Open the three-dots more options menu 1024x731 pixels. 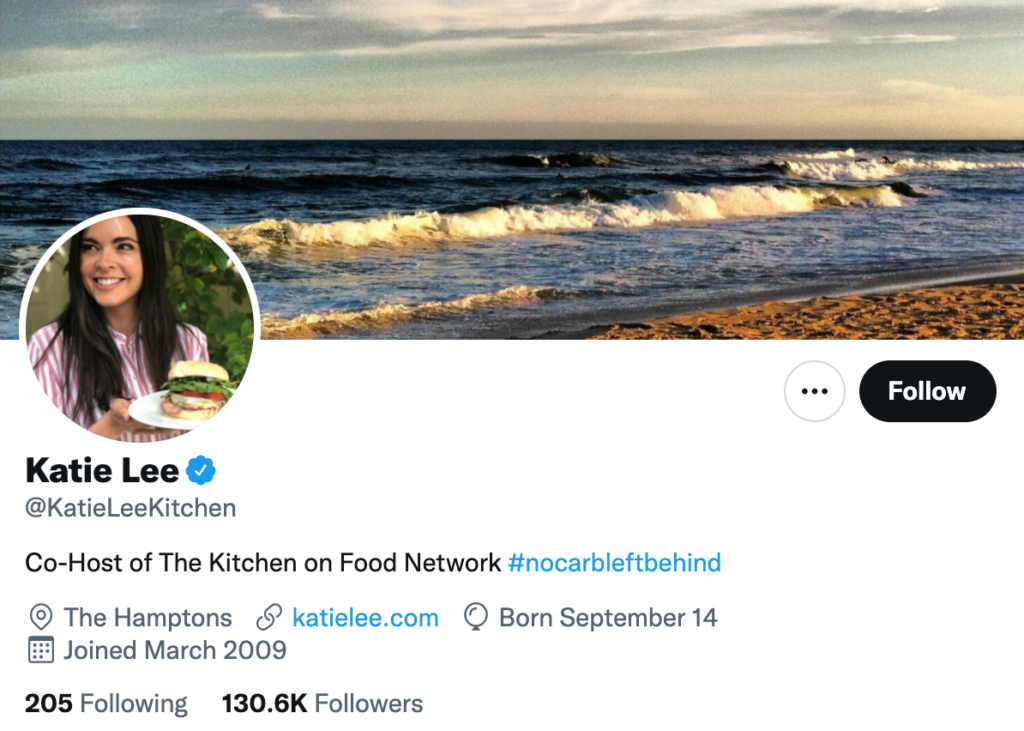click(814, 391)
